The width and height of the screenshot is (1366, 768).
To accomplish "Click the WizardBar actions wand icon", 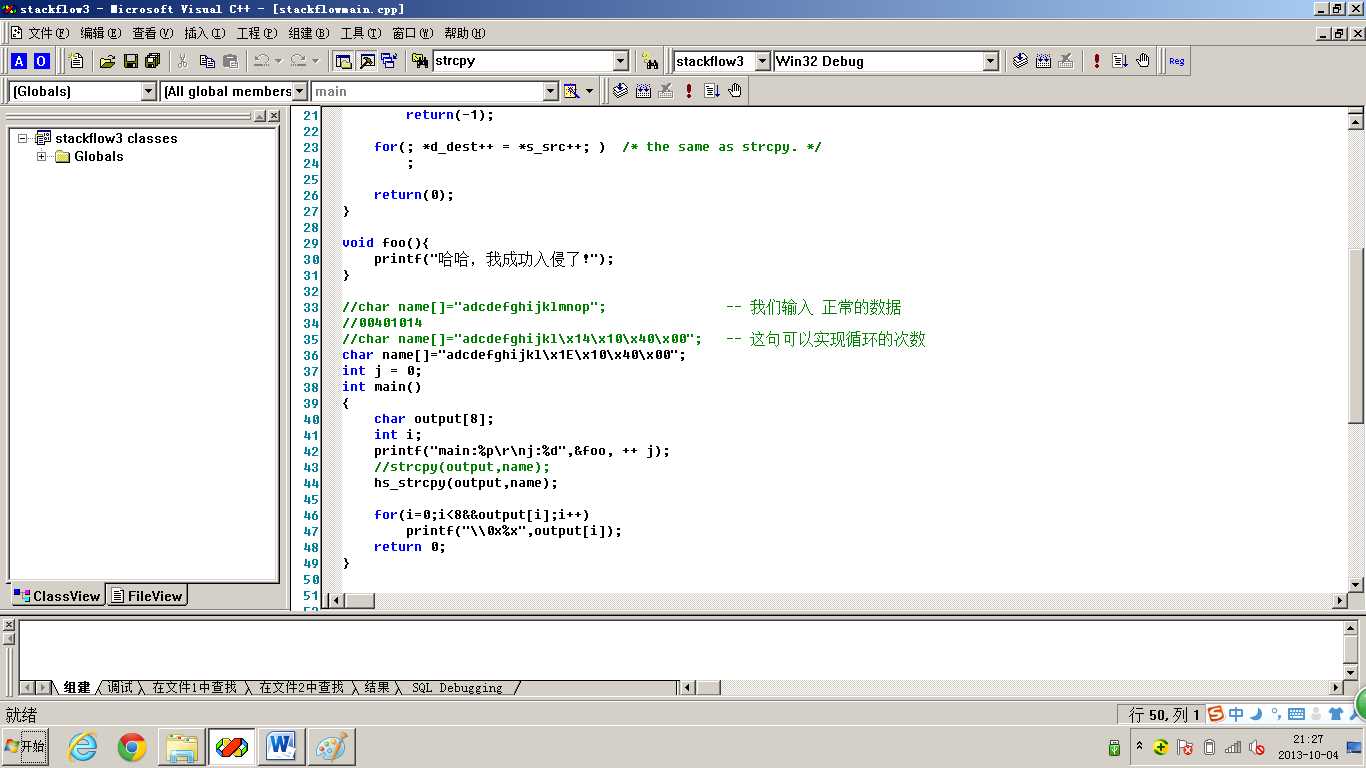I will pos(571,91).
